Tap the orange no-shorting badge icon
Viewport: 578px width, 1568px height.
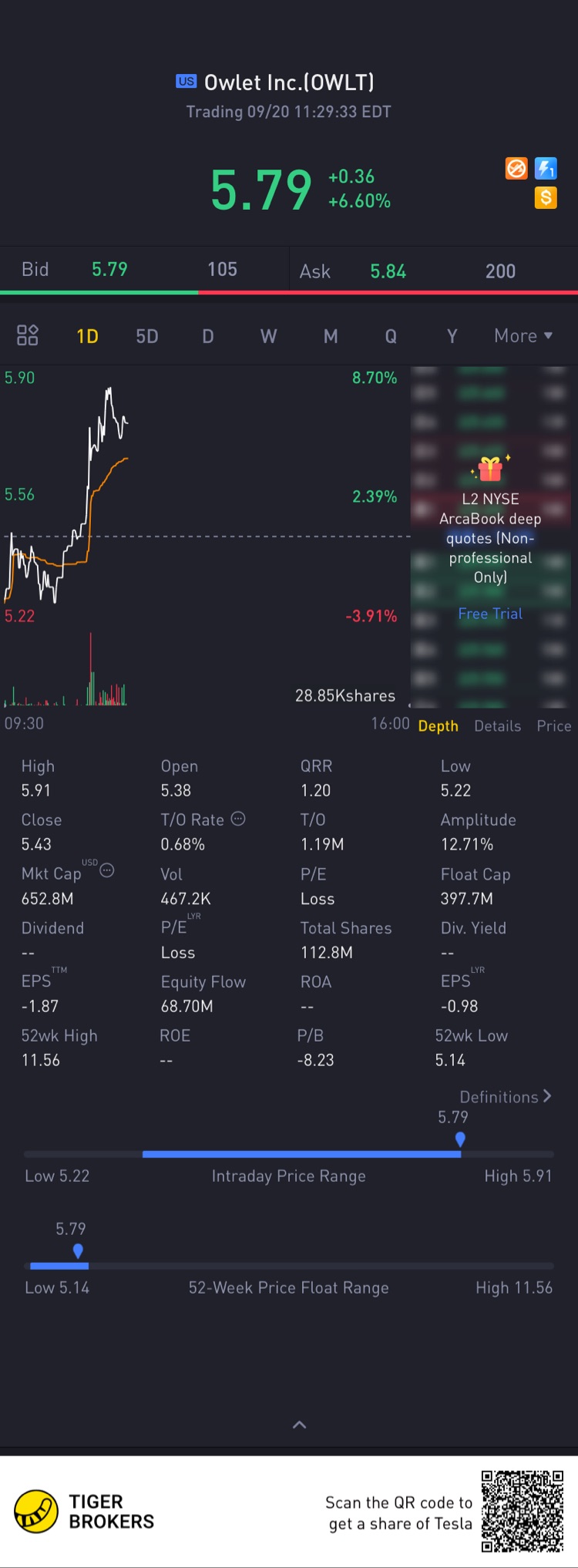pos(516,168)
